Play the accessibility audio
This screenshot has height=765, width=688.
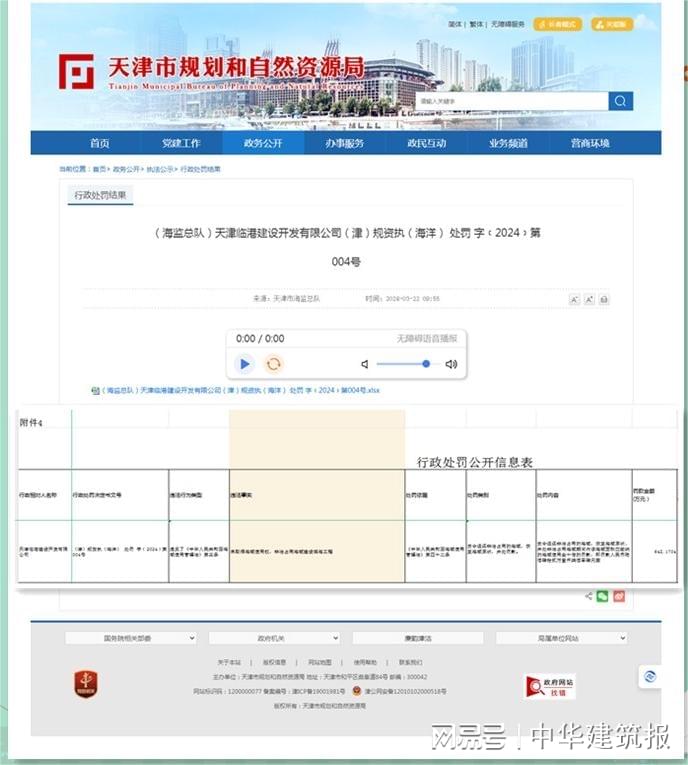click(245, 364)
